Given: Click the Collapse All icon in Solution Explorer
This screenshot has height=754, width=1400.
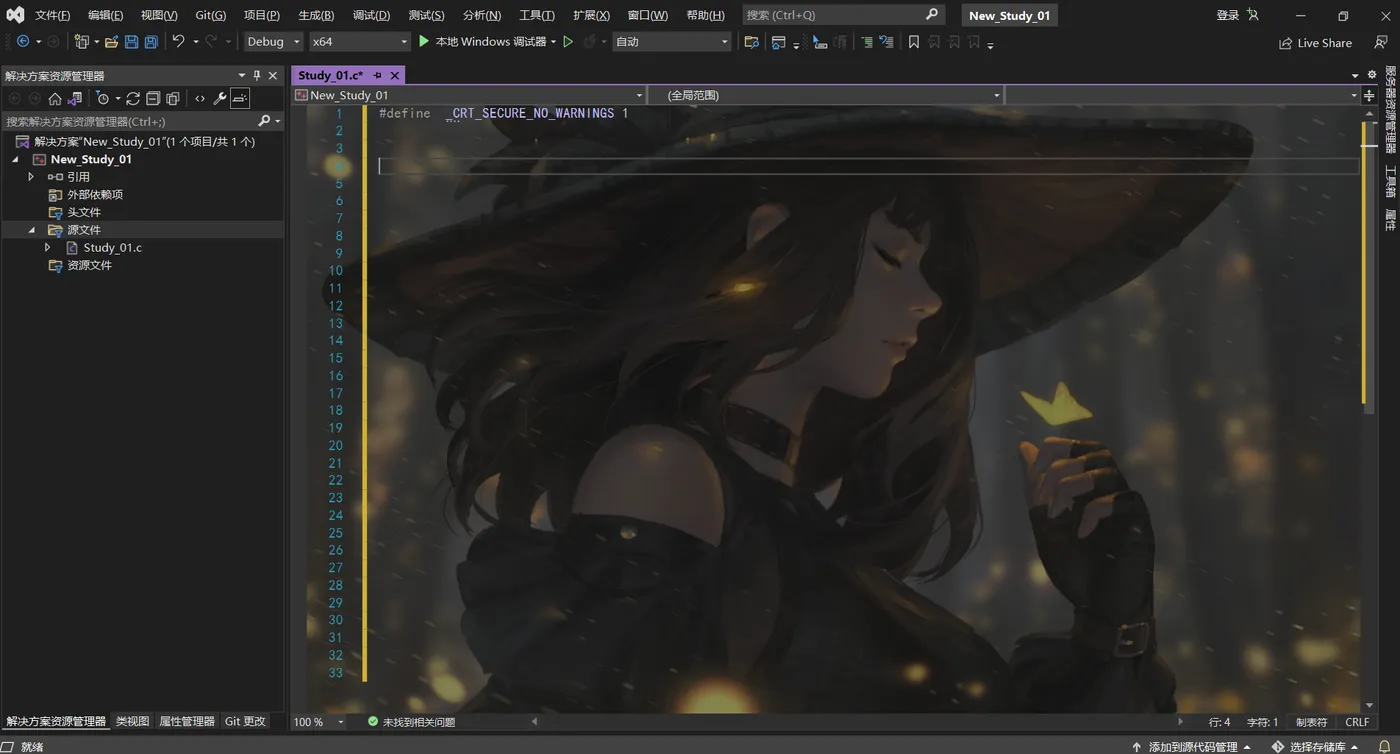Looking at the screenshot, I should point(153,98).
